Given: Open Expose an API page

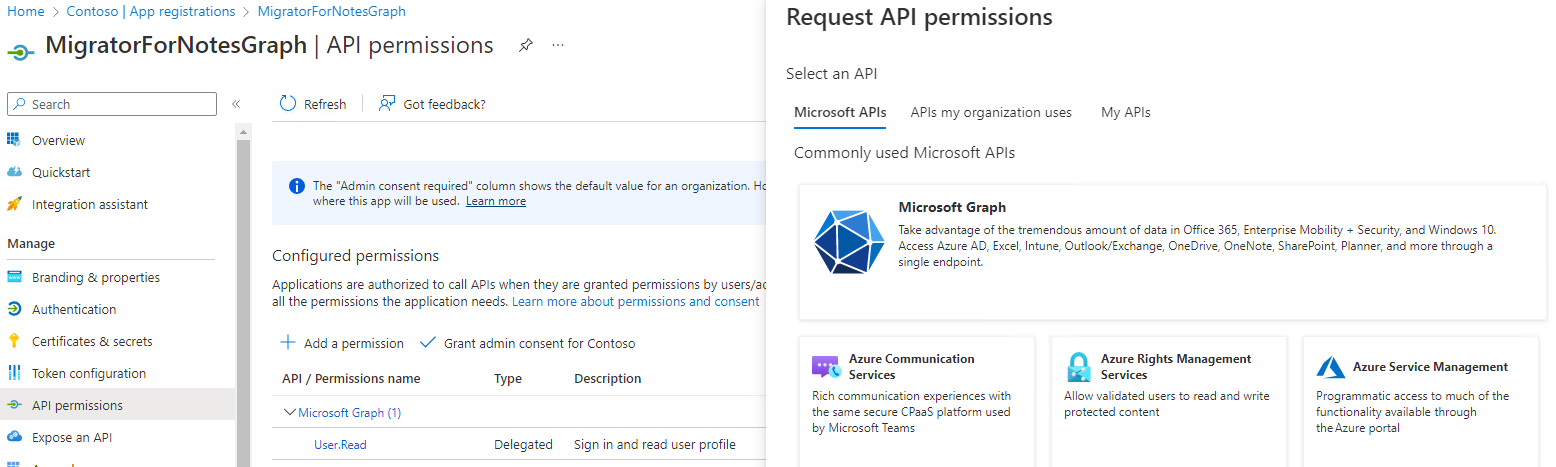Looking at the screenshot, I should tap(72, 437).
